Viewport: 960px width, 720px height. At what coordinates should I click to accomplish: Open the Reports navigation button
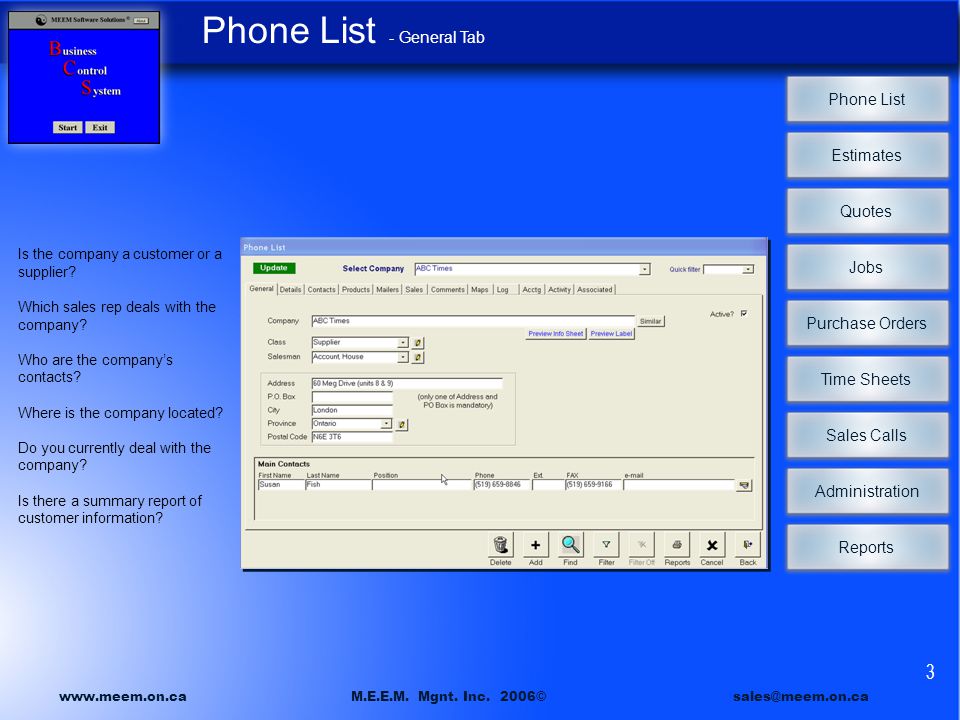click(x=867, y=547)
